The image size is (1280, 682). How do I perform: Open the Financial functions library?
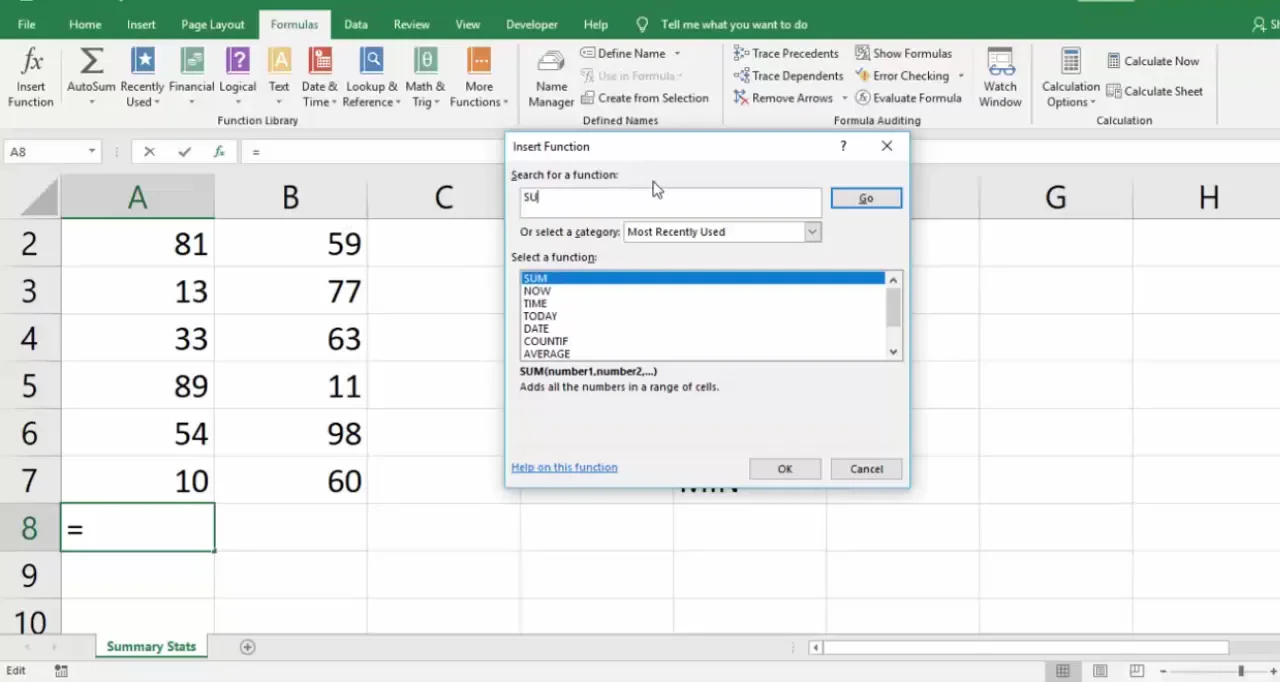pyautogui.click(x=191, y=77)
